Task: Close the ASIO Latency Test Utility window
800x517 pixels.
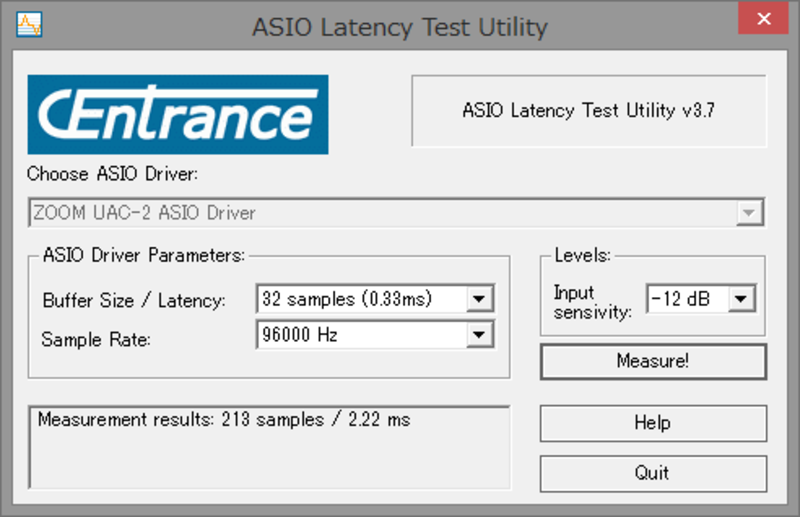Action: click(x=763, y=18)
